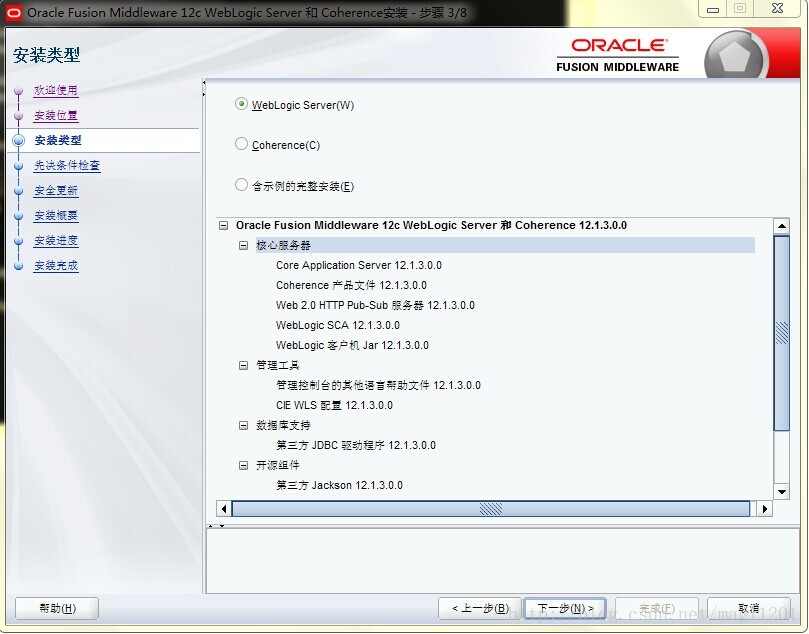Jump to the 安全更新 step
The width and height of the screenshot is (809, 634).
[56, 191]
